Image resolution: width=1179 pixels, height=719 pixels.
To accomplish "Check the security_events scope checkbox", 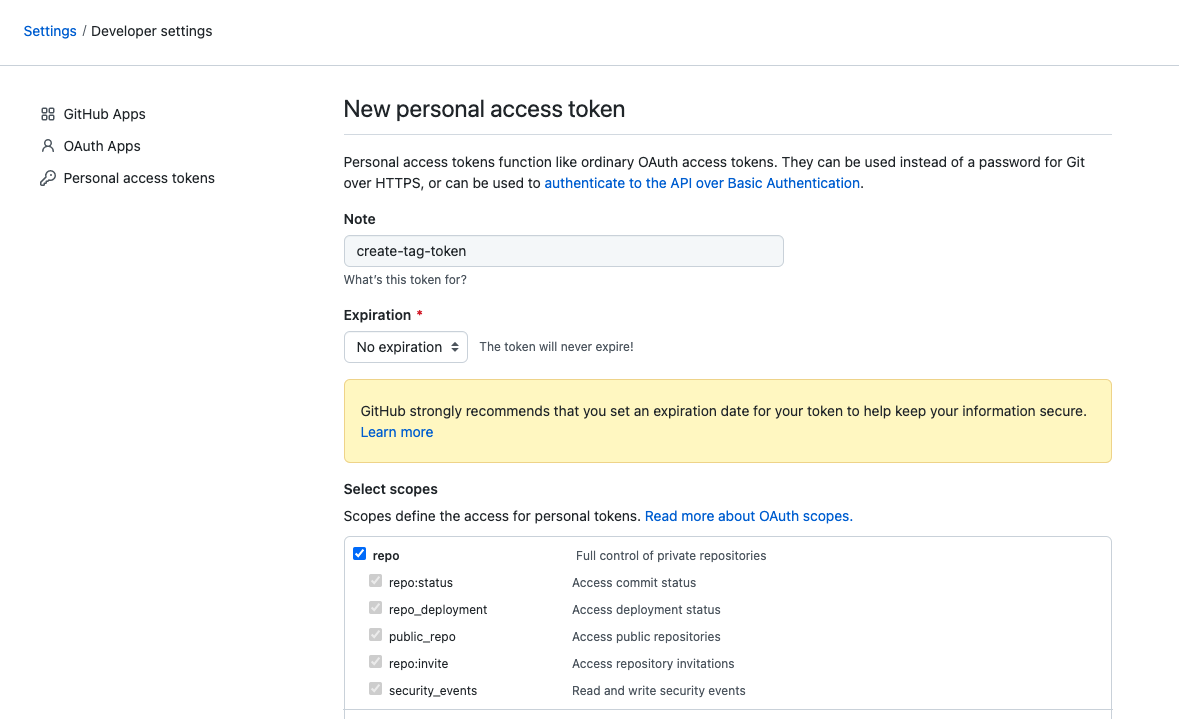I will click(x=375, y=688).
